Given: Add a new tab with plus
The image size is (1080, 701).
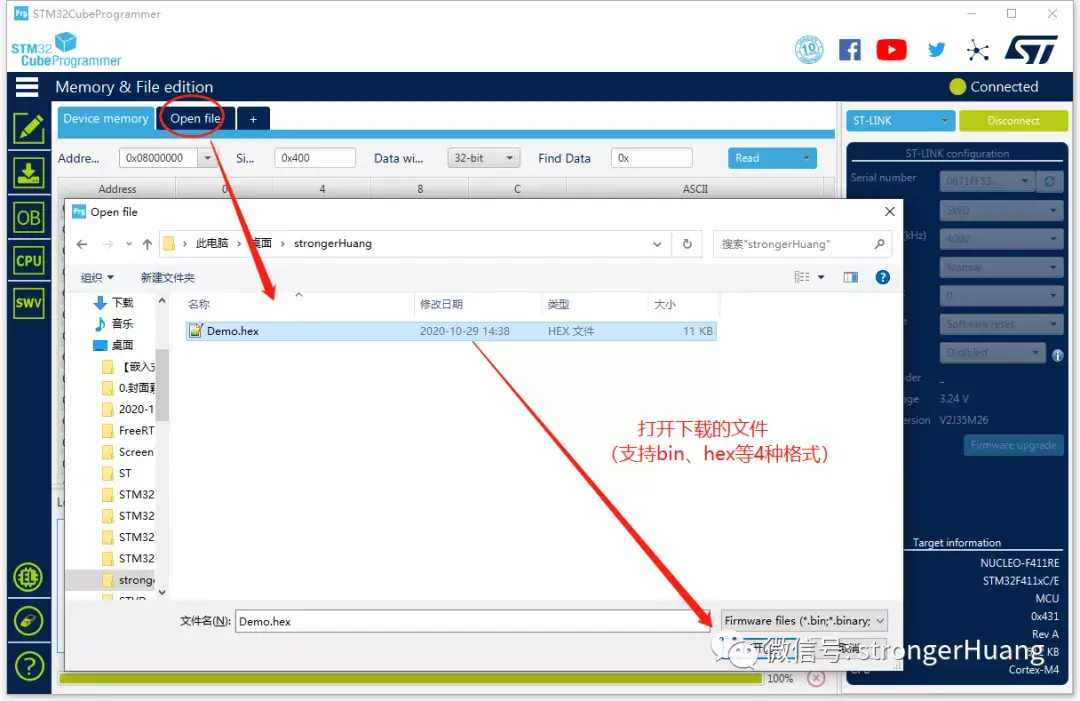Looking at the screenshot, I should (x=253, y=119).
